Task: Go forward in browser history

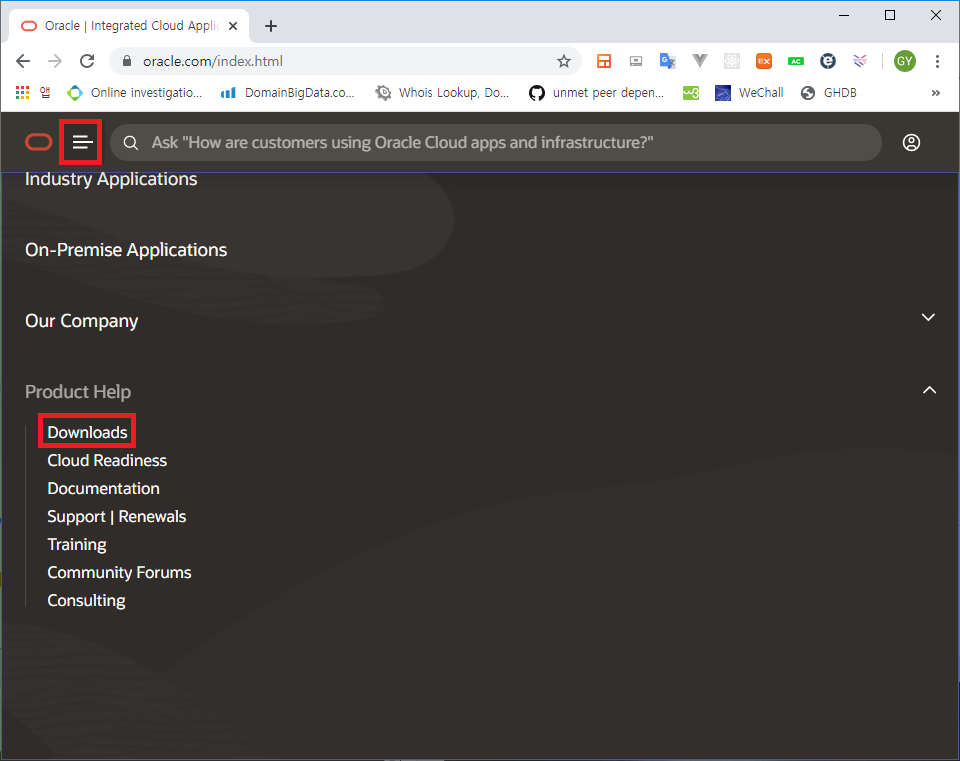Action: point(55,61)
